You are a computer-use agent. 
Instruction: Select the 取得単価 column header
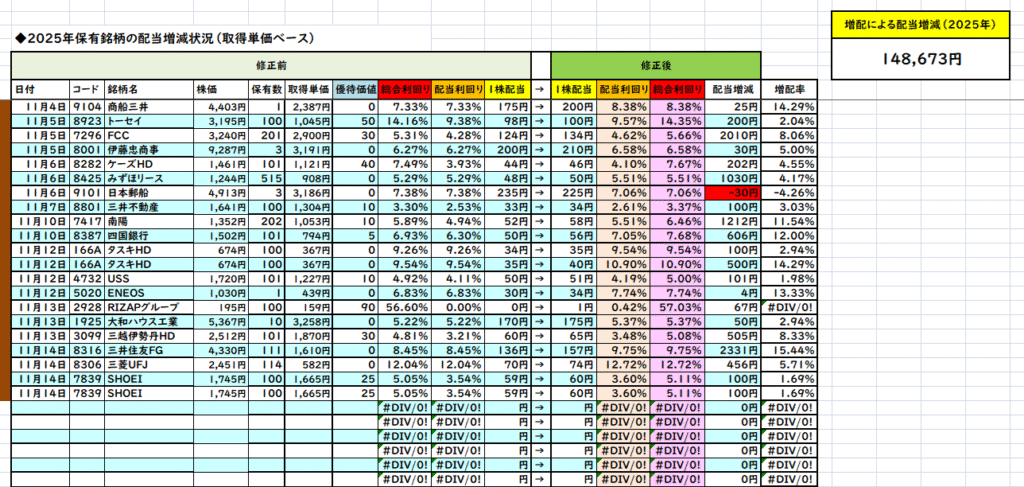(308, 89)
